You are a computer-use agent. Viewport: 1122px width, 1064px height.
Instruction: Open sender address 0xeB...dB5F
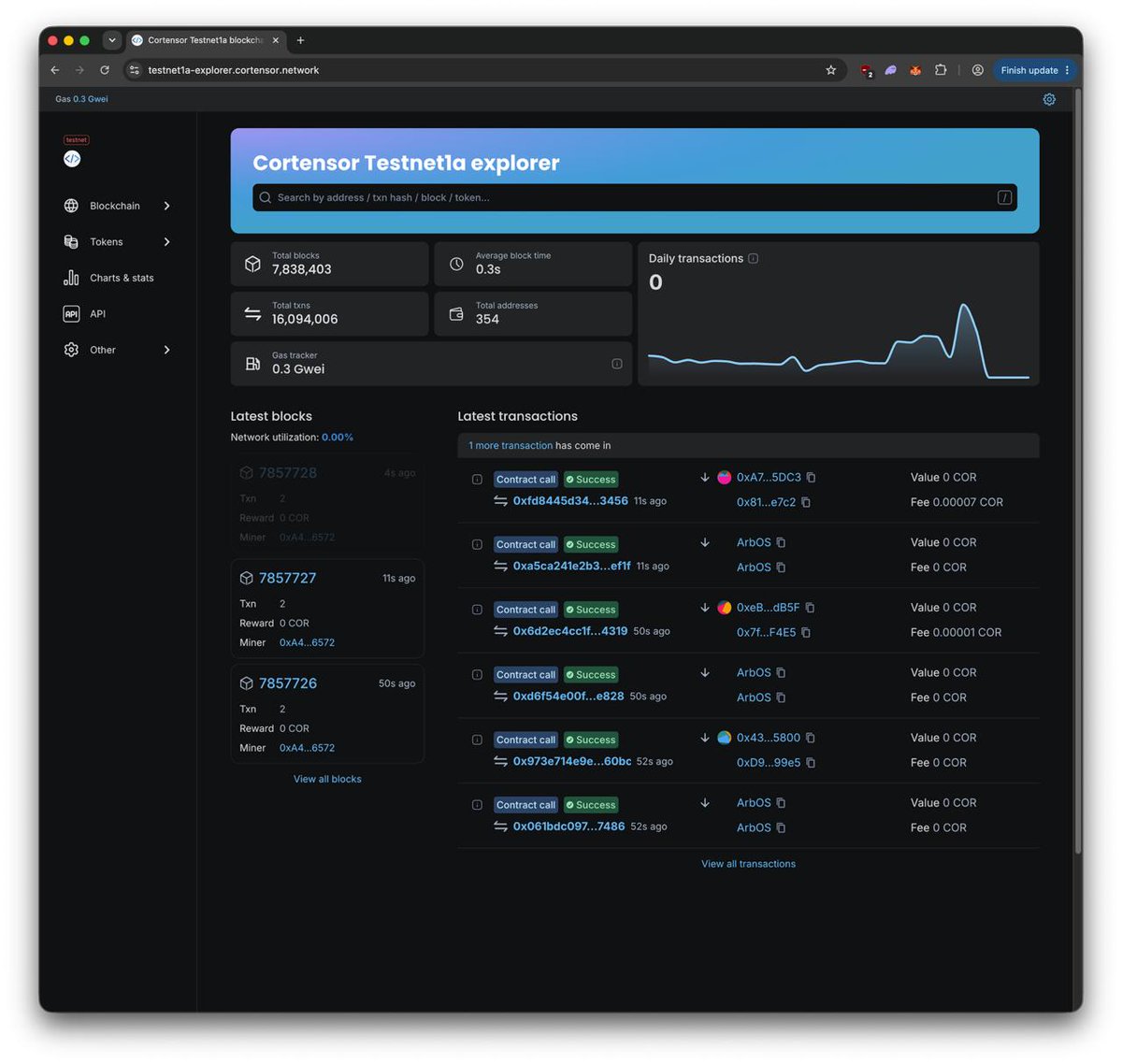[768, 608]
